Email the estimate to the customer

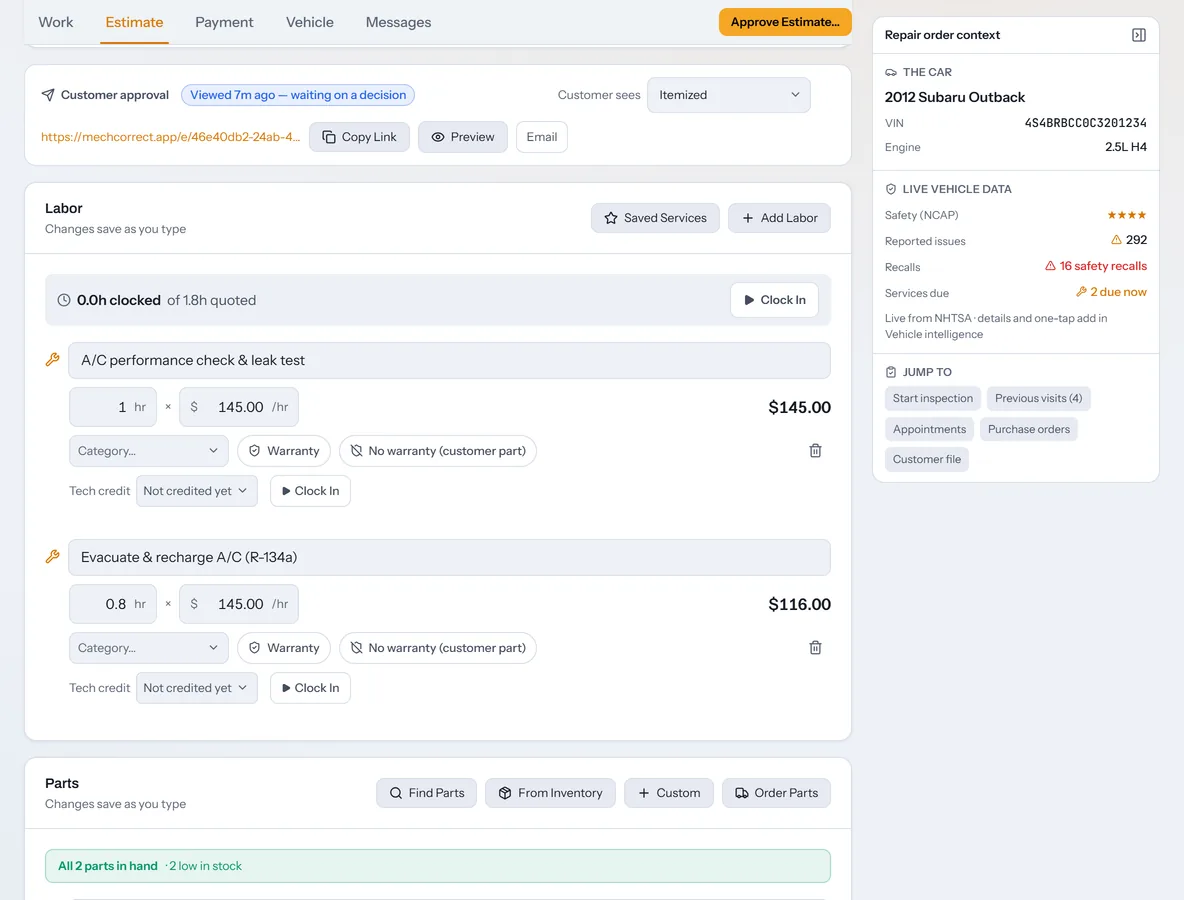(x=542, y=137)
